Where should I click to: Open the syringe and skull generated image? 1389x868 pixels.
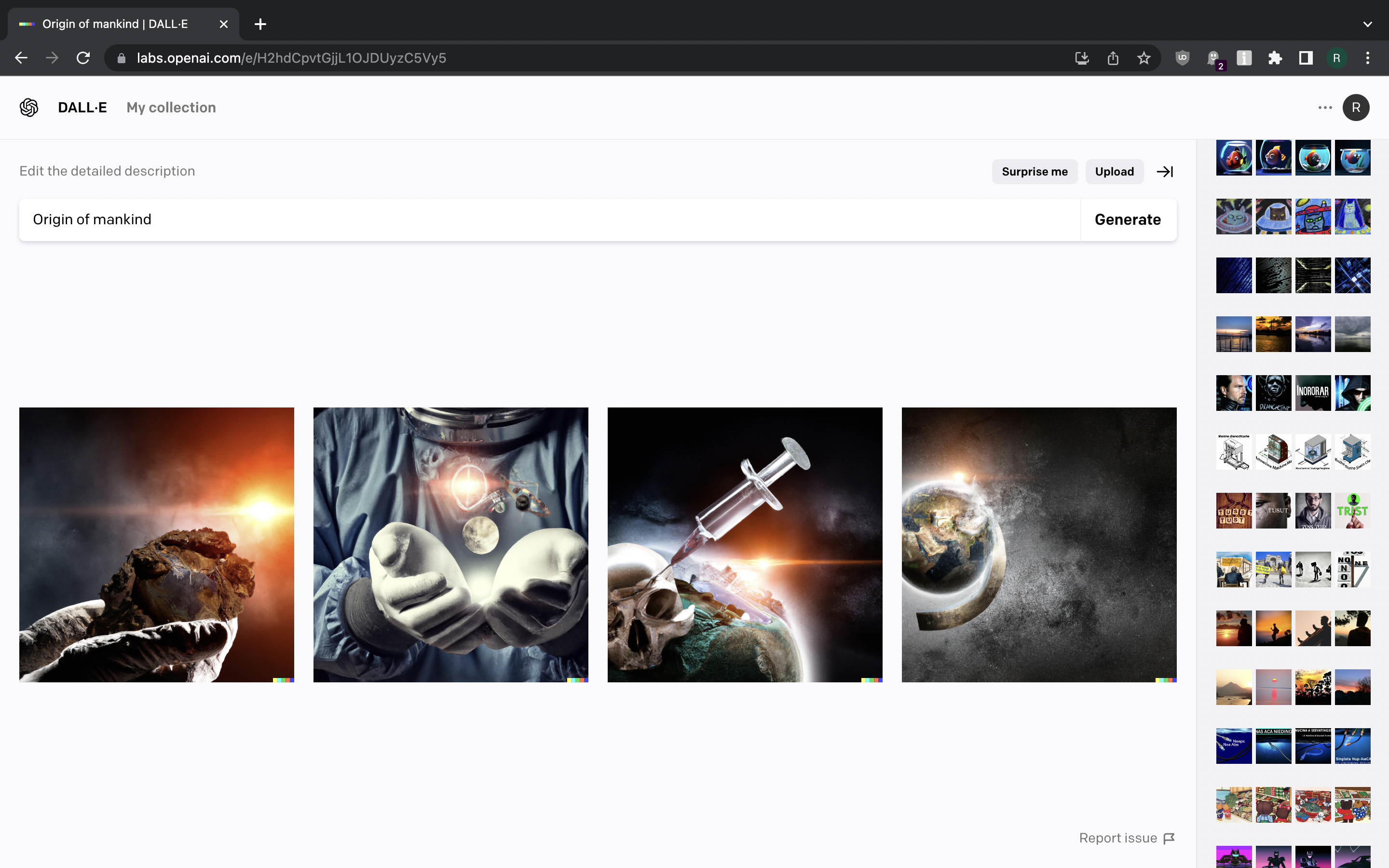(745, 545)
